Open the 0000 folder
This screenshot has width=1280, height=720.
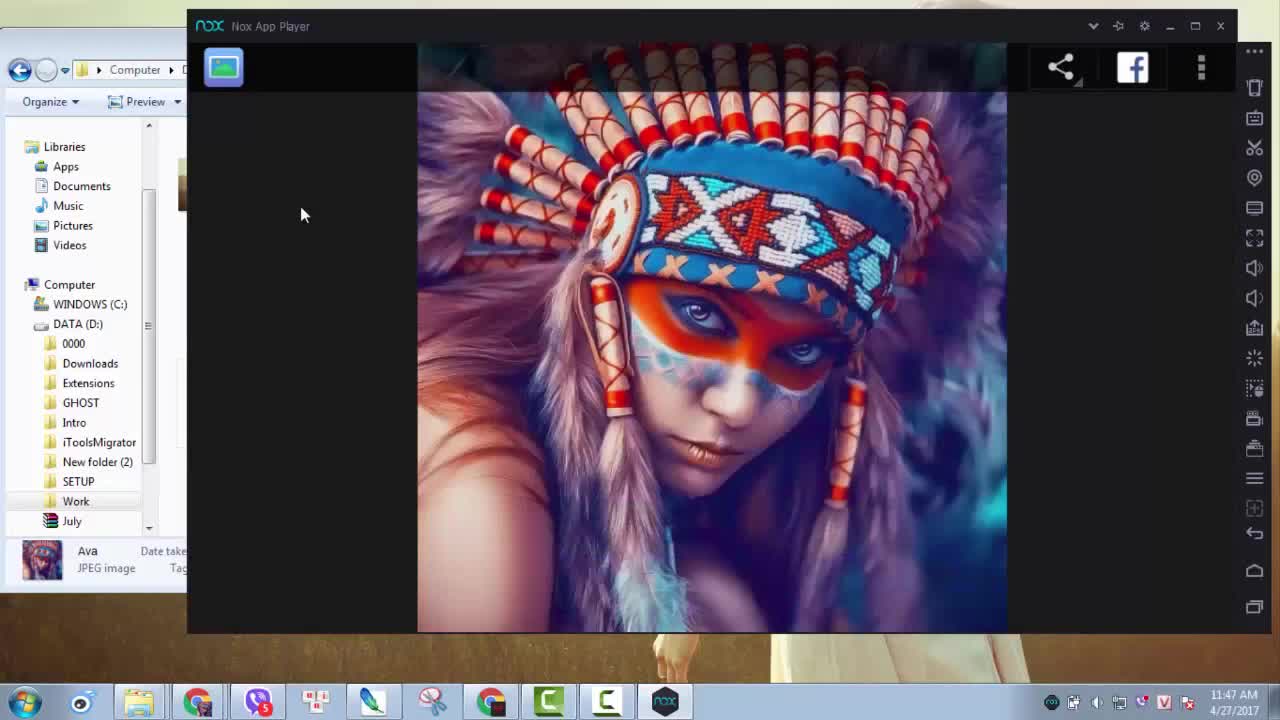[x=73, y=344]
